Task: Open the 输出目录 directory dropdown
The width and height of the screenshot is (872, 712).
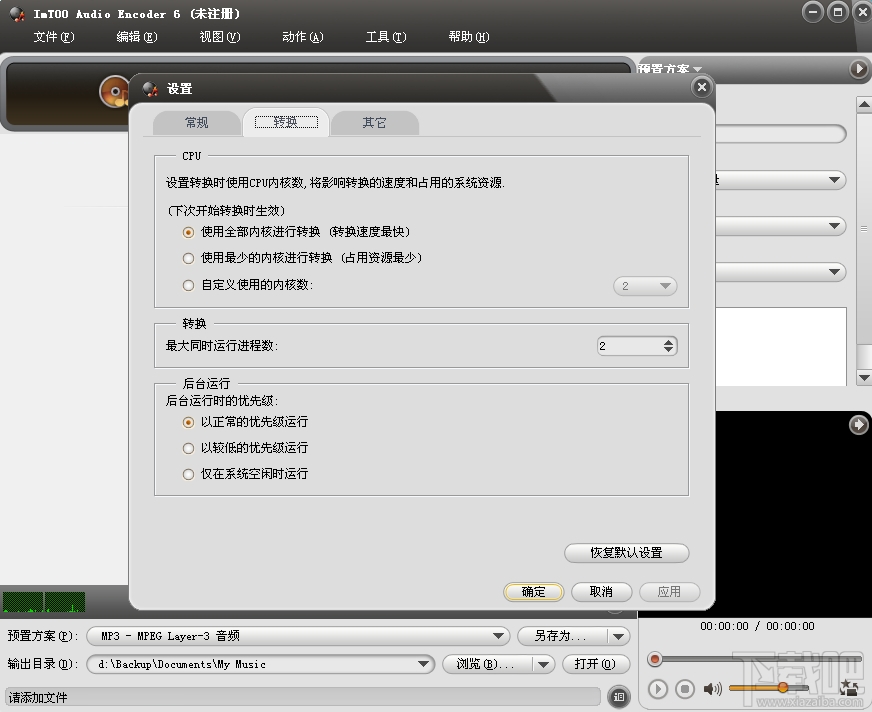Action: (424, 664)
